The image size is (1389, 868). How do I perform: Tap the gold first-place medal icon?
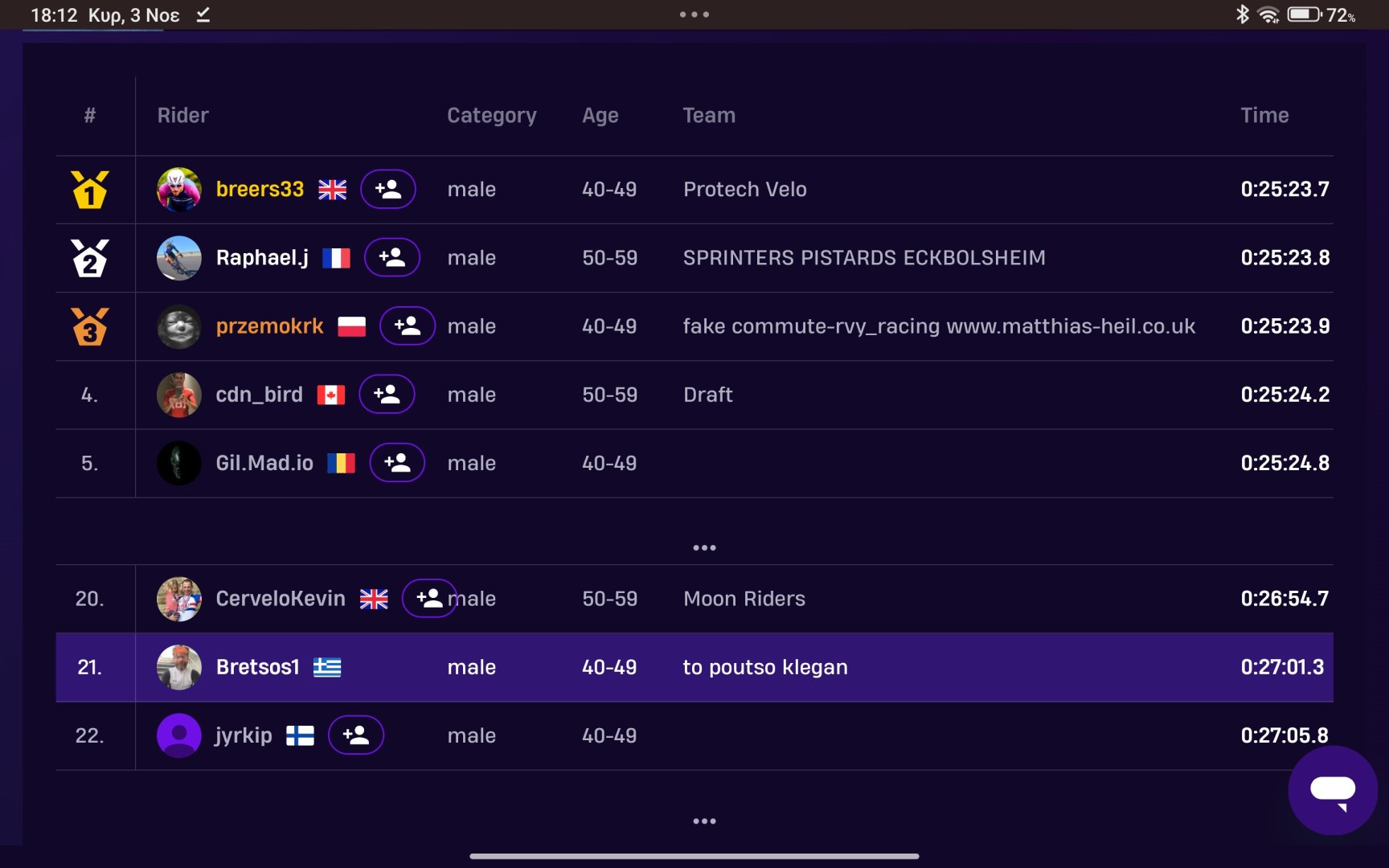click(x=90, y=190)
